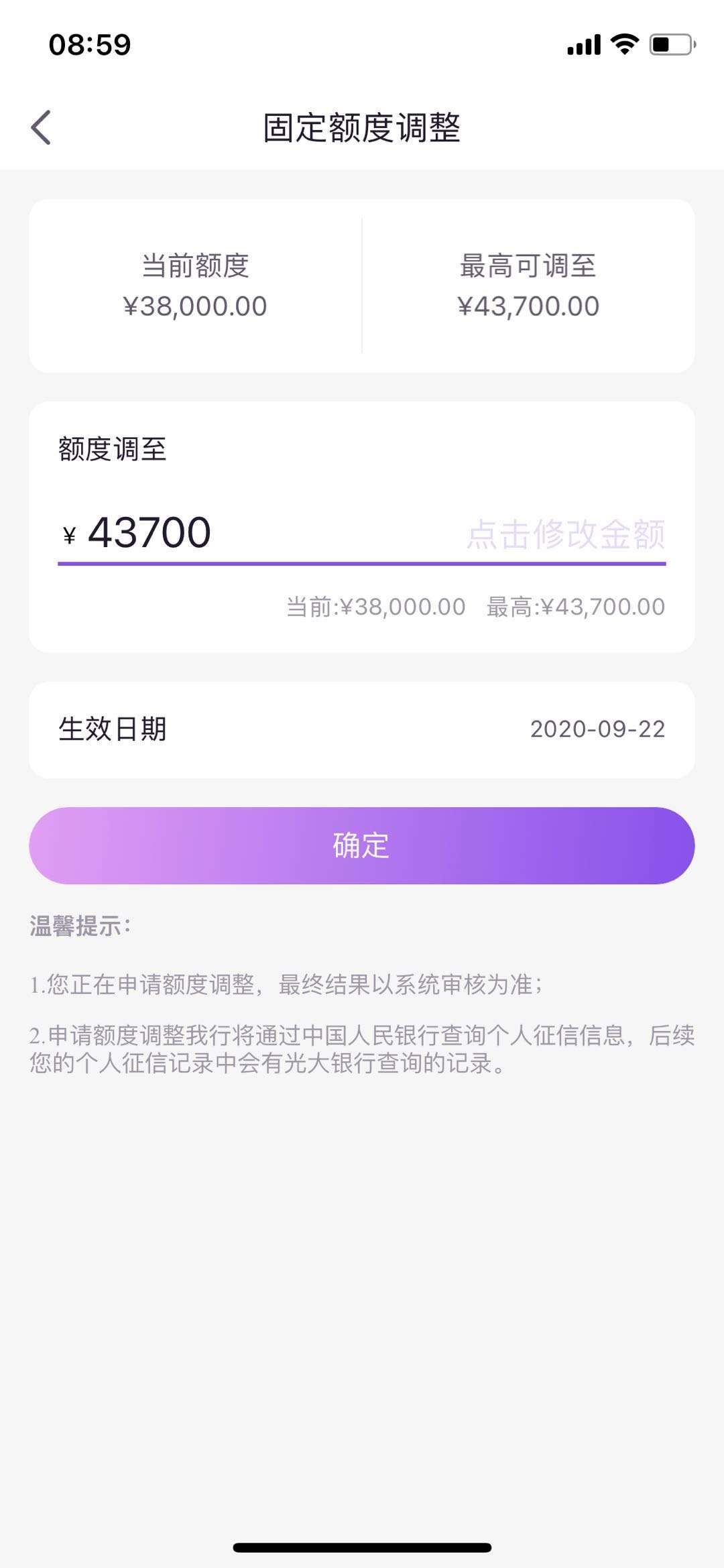Tap the 当前:¥38,000.00 hint below input
The width and height of the screenshot is (724, 1568).
tap(375, 607)
